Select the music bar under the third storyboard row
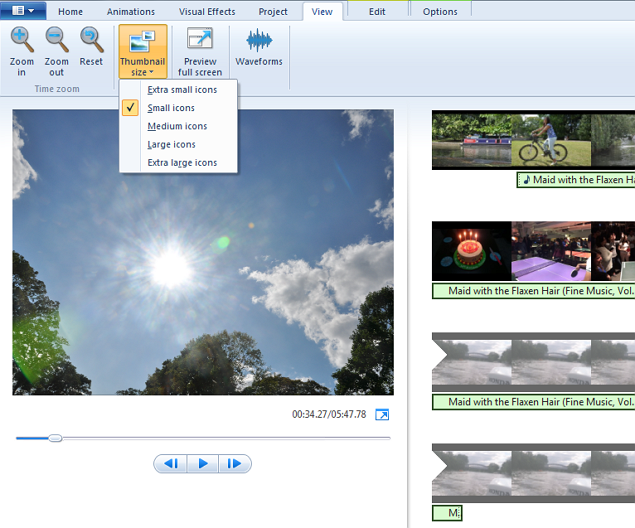Screen dimensions: 635x528 [534, 402]
